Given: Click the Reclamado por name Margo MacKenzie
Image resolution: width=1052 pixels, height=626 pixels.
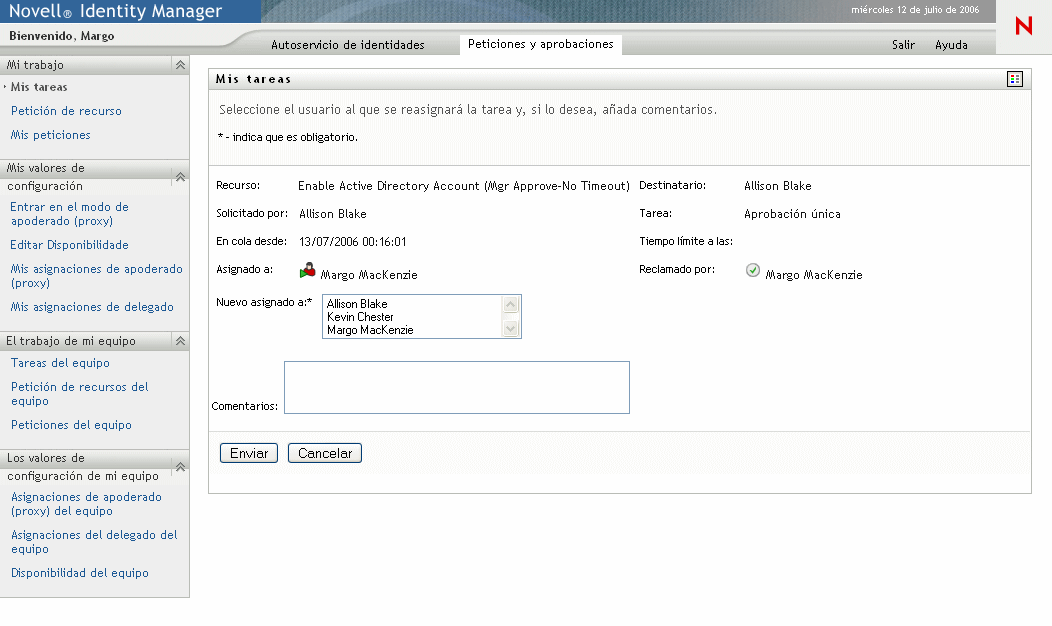Looking at the screenshot, I should click(814, 275).
